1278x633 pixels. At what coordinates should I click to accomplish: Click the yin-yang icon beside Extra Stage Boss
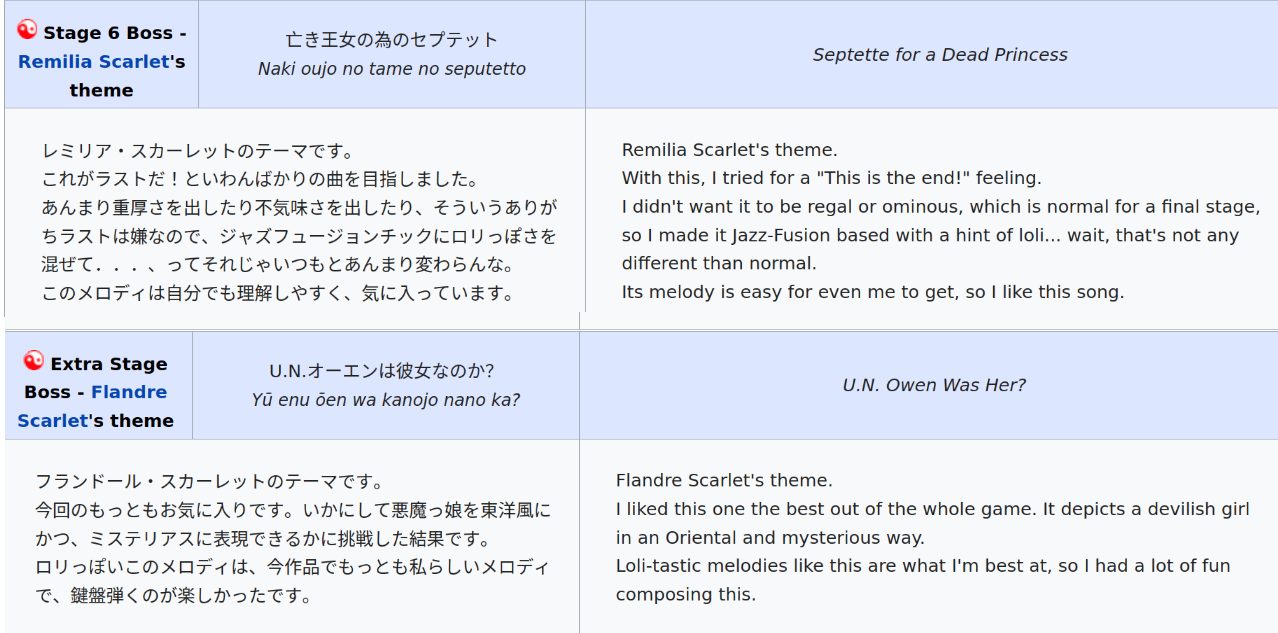34,361
